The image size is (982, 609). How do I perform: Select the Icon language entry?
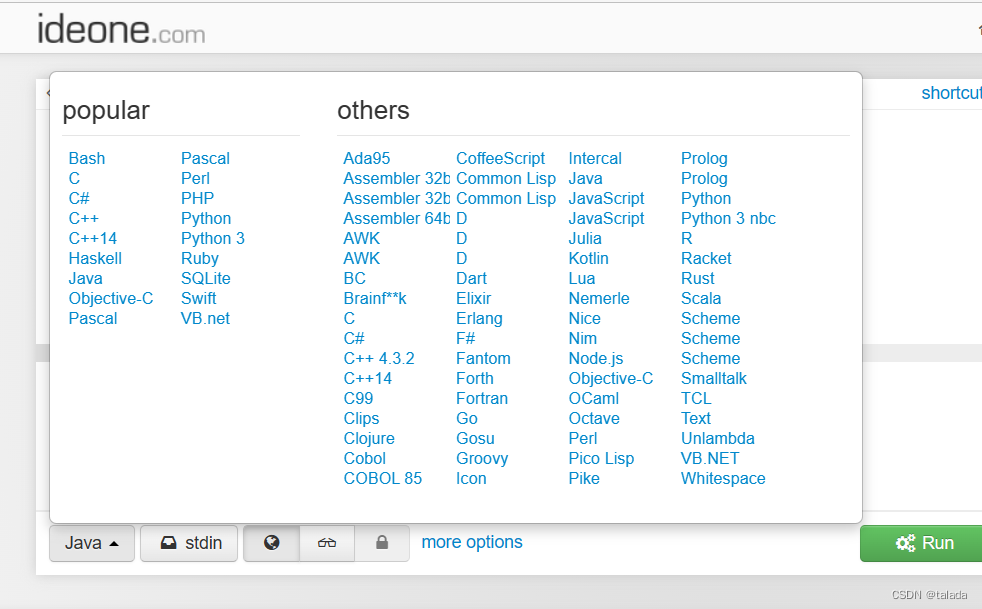(471, 479)
